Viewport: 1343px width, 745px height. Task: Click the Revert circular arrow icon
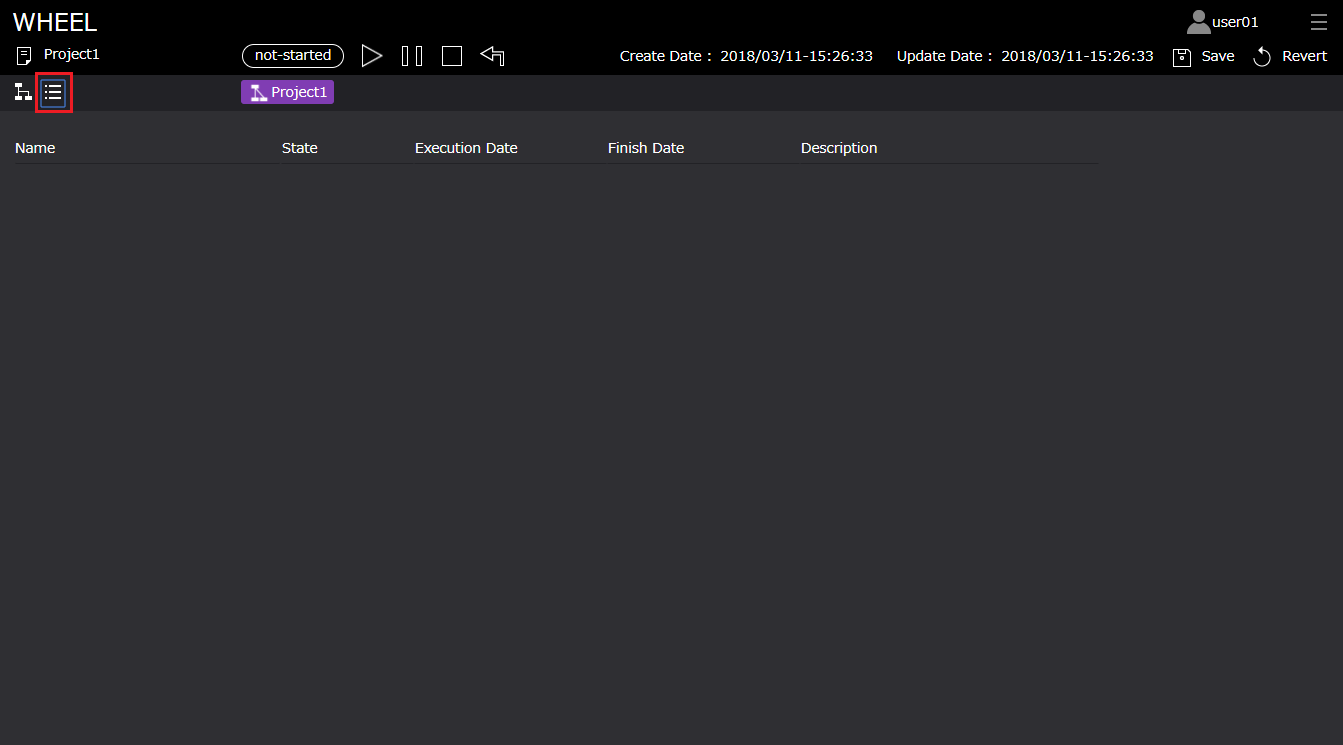click(1262, 57)
